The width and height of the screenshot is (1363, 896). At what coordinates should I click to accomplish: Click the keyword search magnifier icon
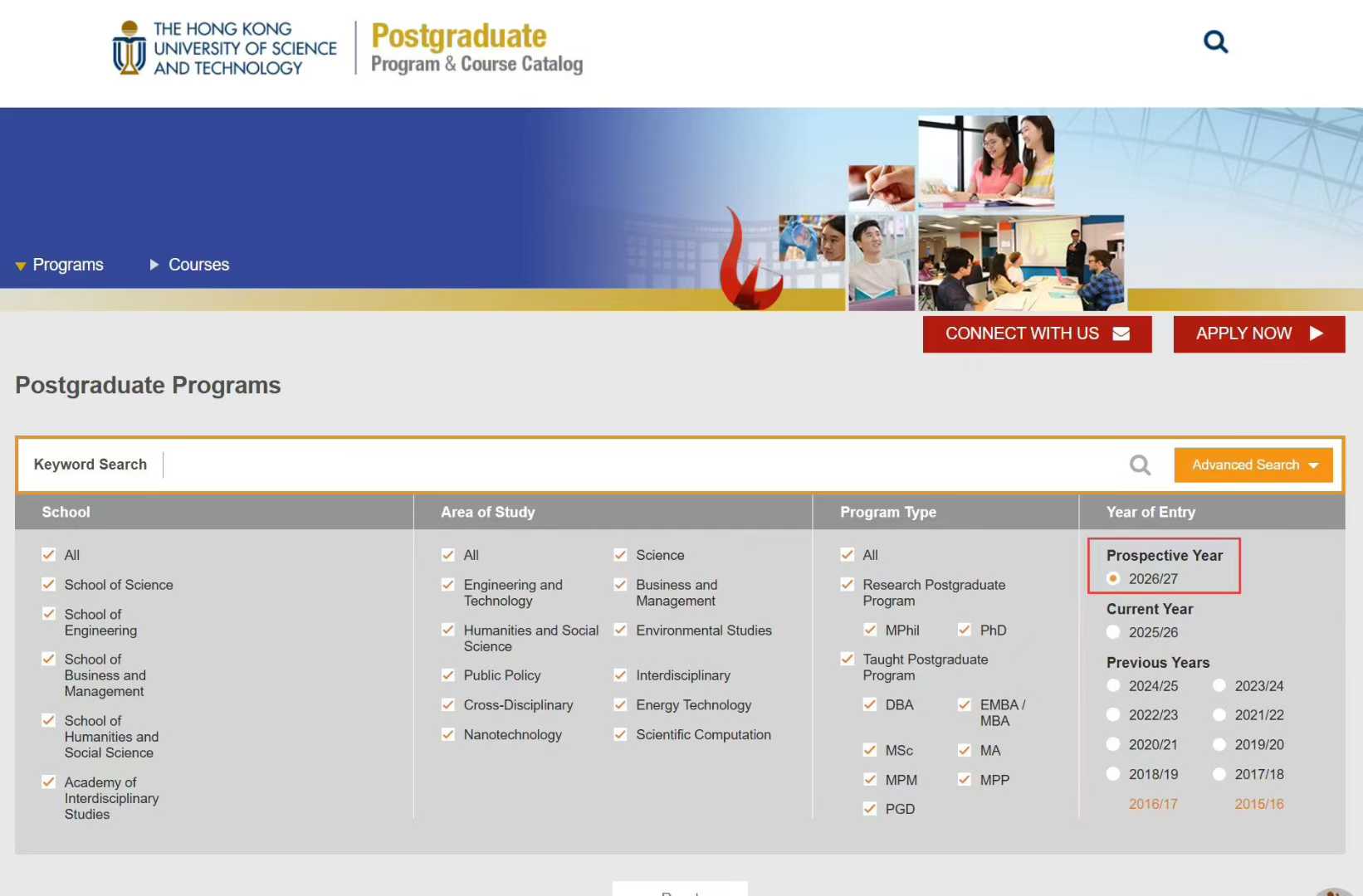(x=1140, y=465)
